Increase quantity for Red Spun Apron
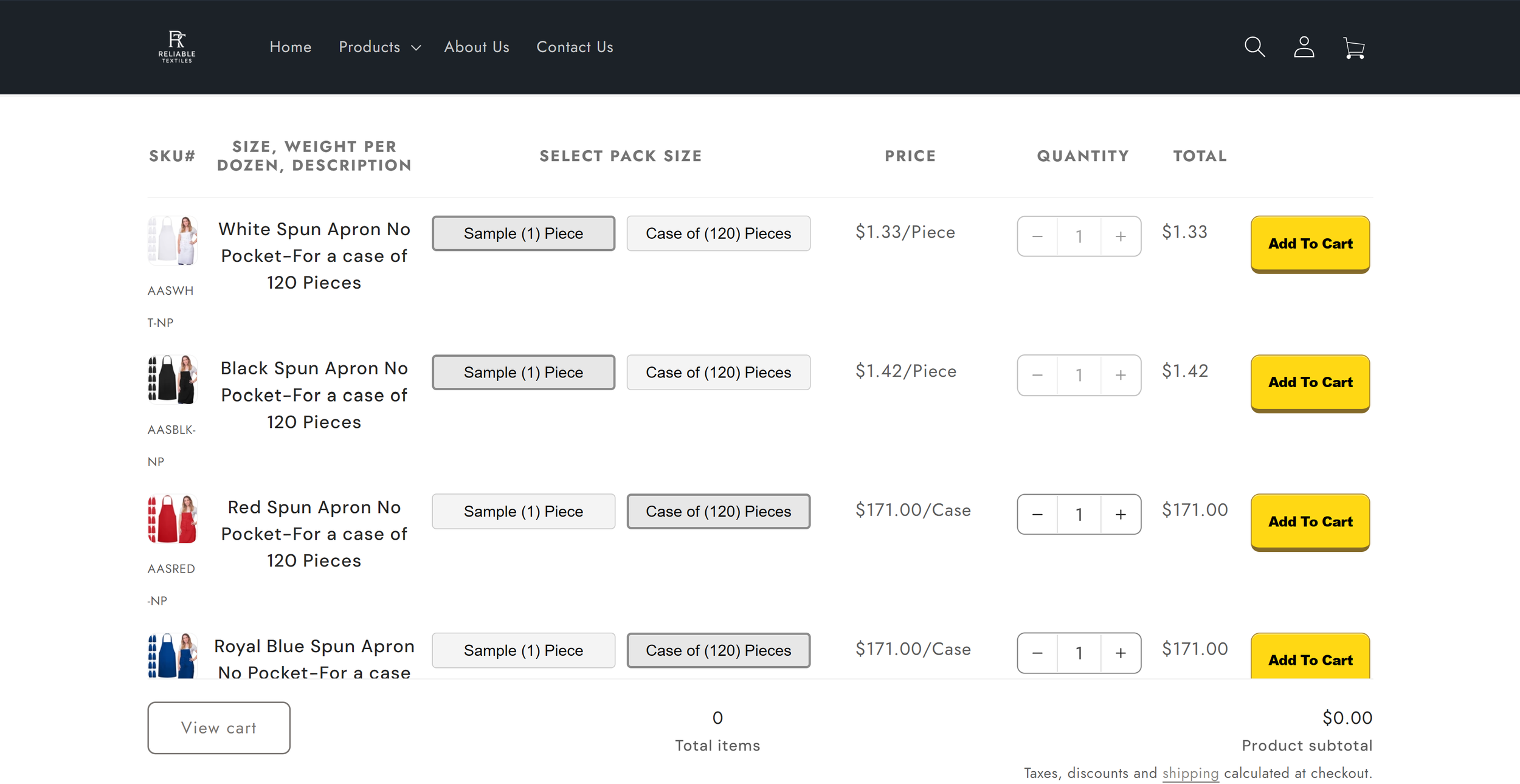Screen dimensions: 1520x784 [1120, 514]
